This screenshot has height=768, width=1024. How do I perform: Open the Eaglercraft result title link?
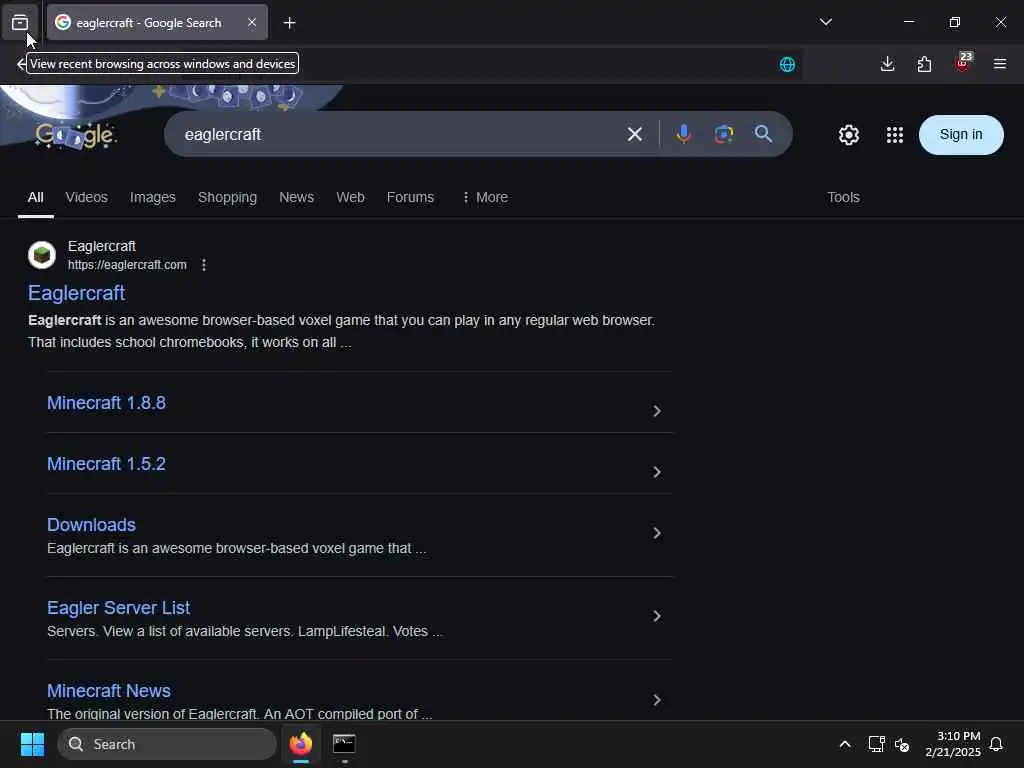[x=76, y=293]
